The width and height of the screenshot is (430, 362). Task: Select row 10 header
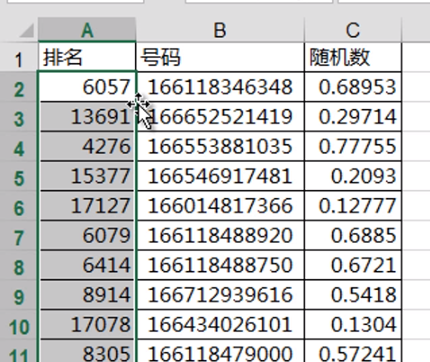point(19,325)
